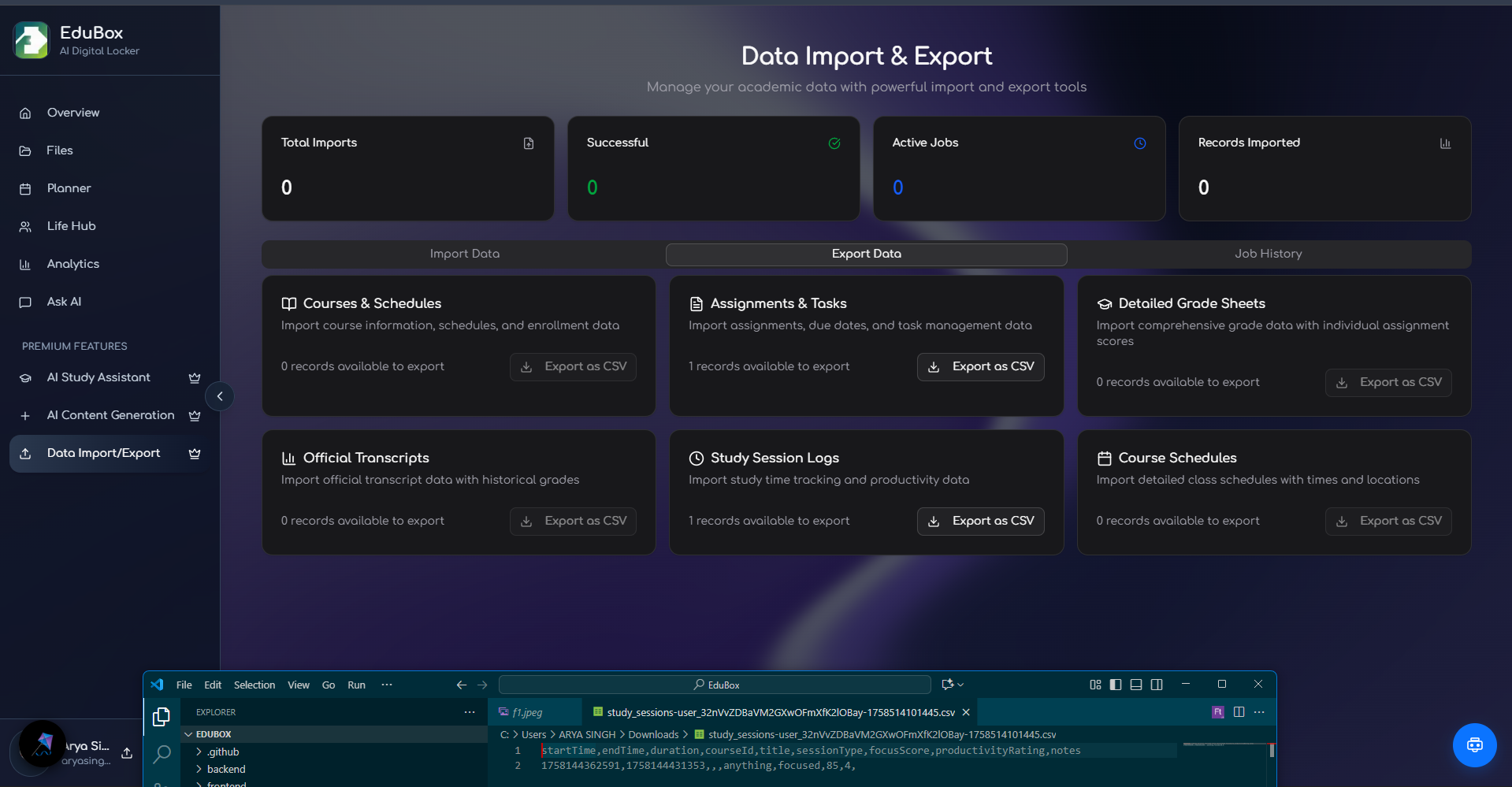The image size is (1512, 787).
Task: Click the VS Code editor minimap scrollbar
Action: 1272,750
